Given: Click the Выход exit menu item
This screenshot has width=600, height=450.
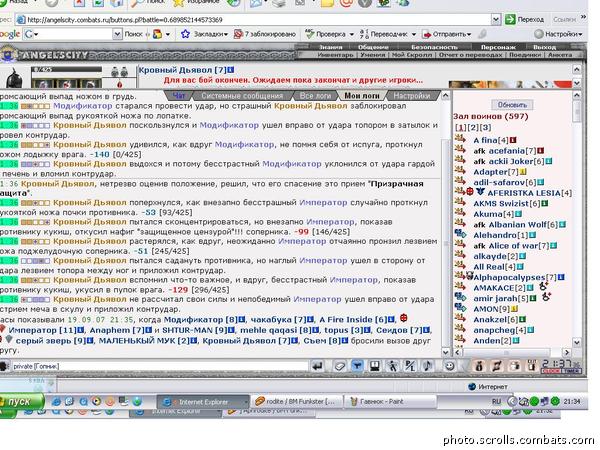Looking at the screenshot, I should click(x=544, y=47).
